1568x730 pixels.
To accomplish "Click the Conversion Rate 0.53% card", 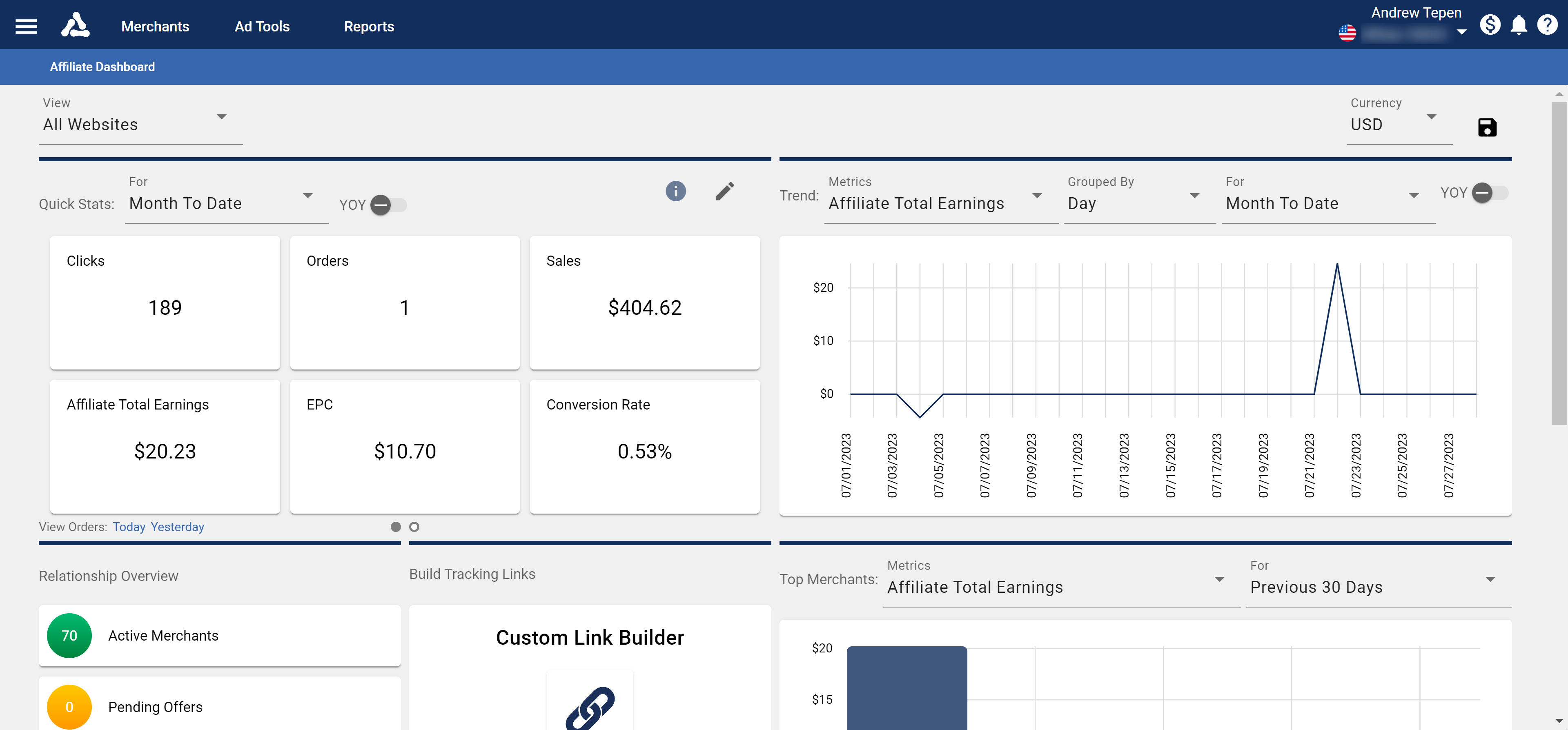I will tap(645, 446).
